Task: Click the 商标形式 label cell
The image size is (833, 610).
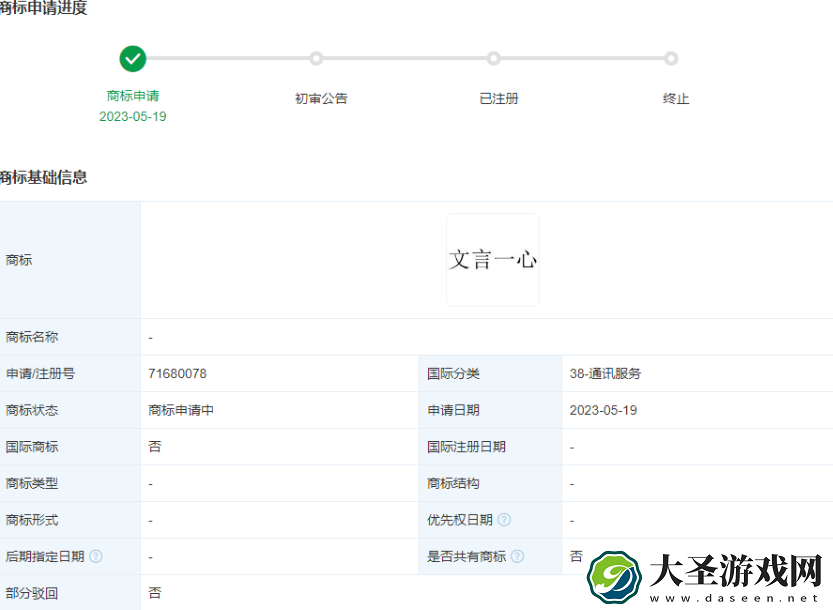Action: click(70, 520)
